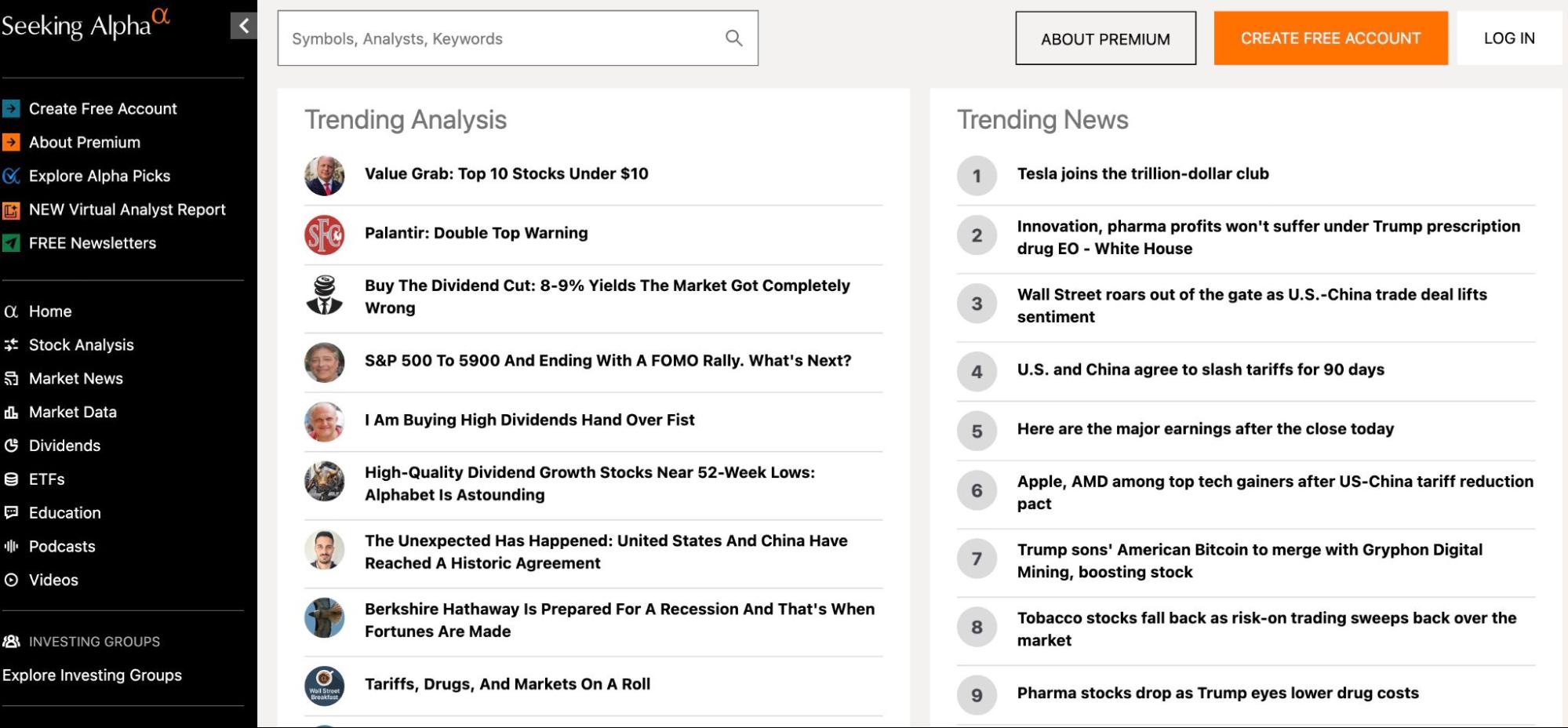
Task: Click the Investing Groups people icon
Action: click(11, 641)
